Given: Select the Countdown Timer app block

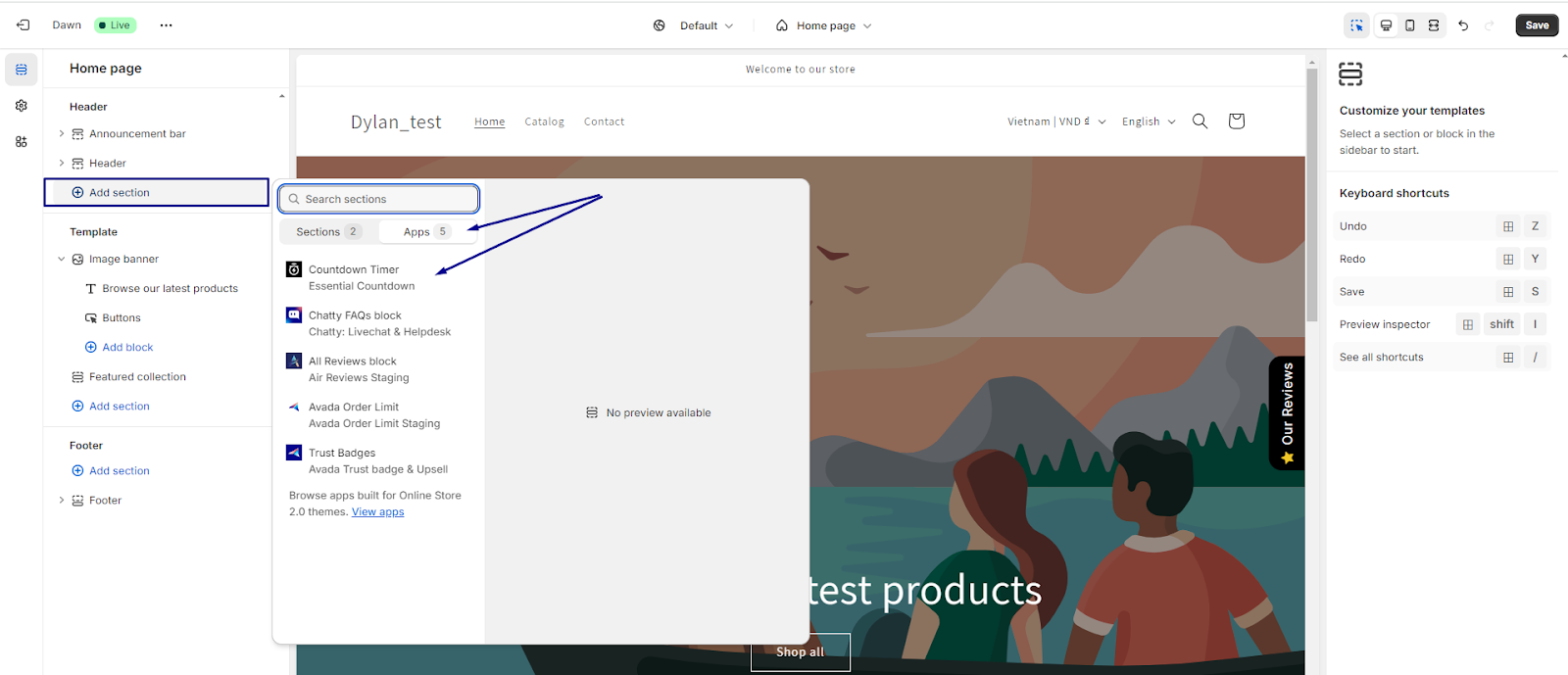Looking at the screenshot, I should coord(379,277).
